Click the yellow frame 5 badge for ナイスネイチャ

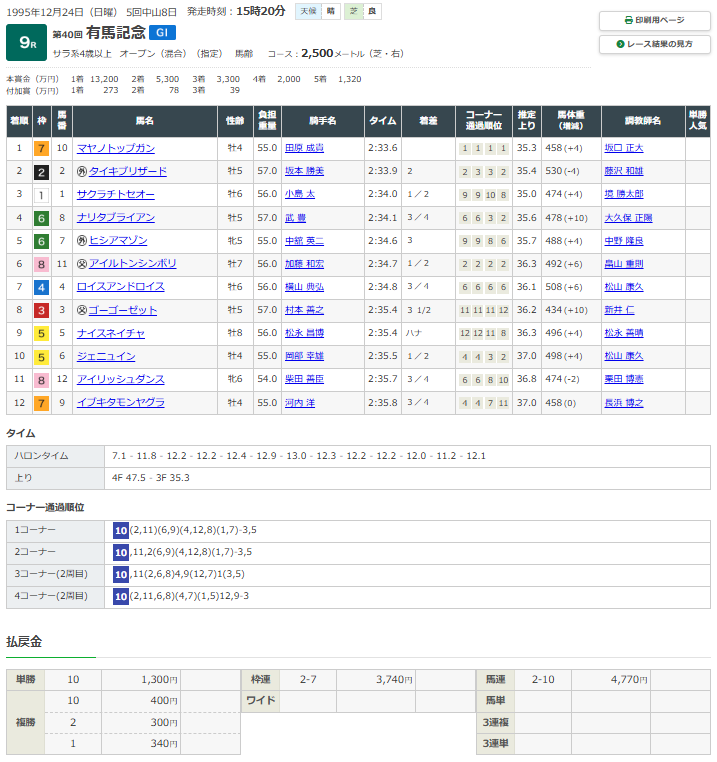(x=41, y=333)
